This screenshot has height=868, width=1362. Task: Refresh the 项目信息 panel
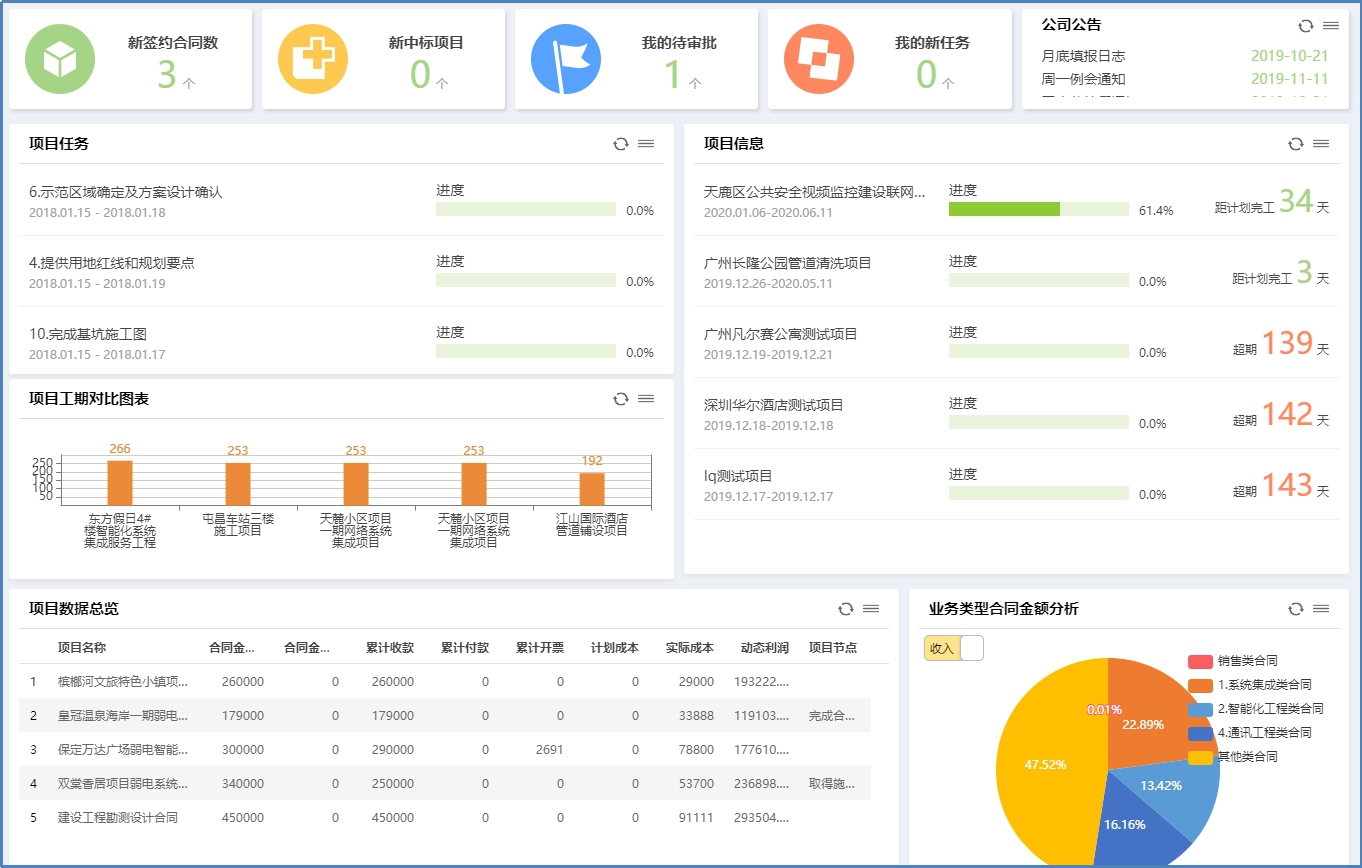(1296, 144)
